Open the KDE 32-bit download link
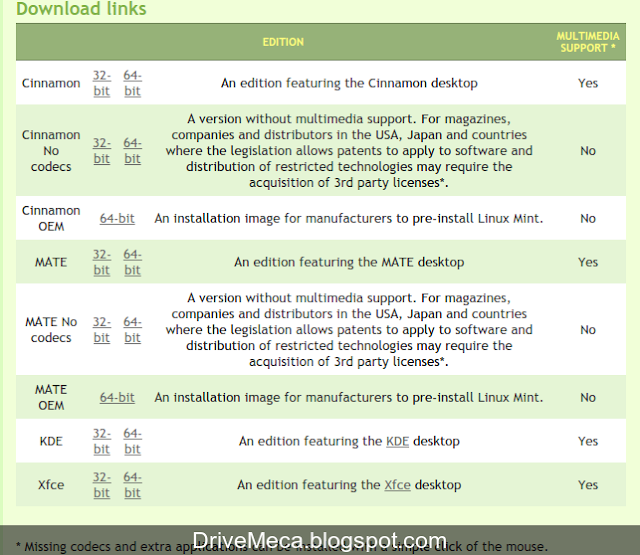This screenshot has height=555, width=640. tap(102, 441)
